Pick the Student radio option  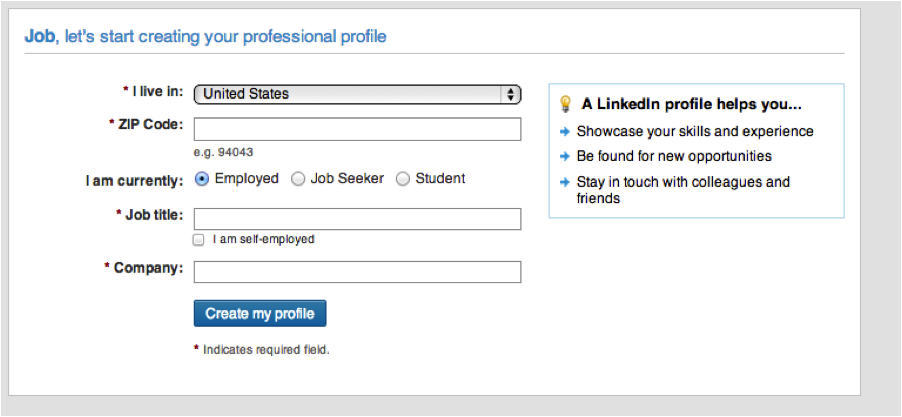coord(403,179)
